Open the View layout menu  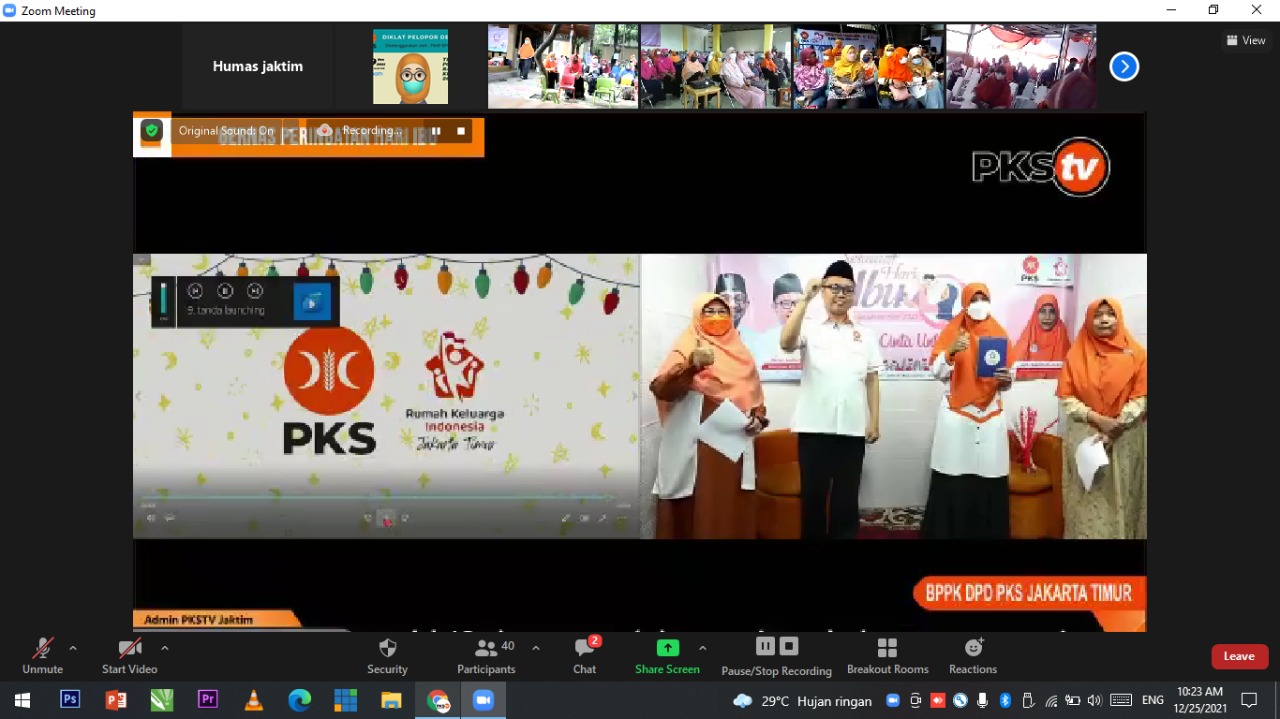[x=1246, y=41]
